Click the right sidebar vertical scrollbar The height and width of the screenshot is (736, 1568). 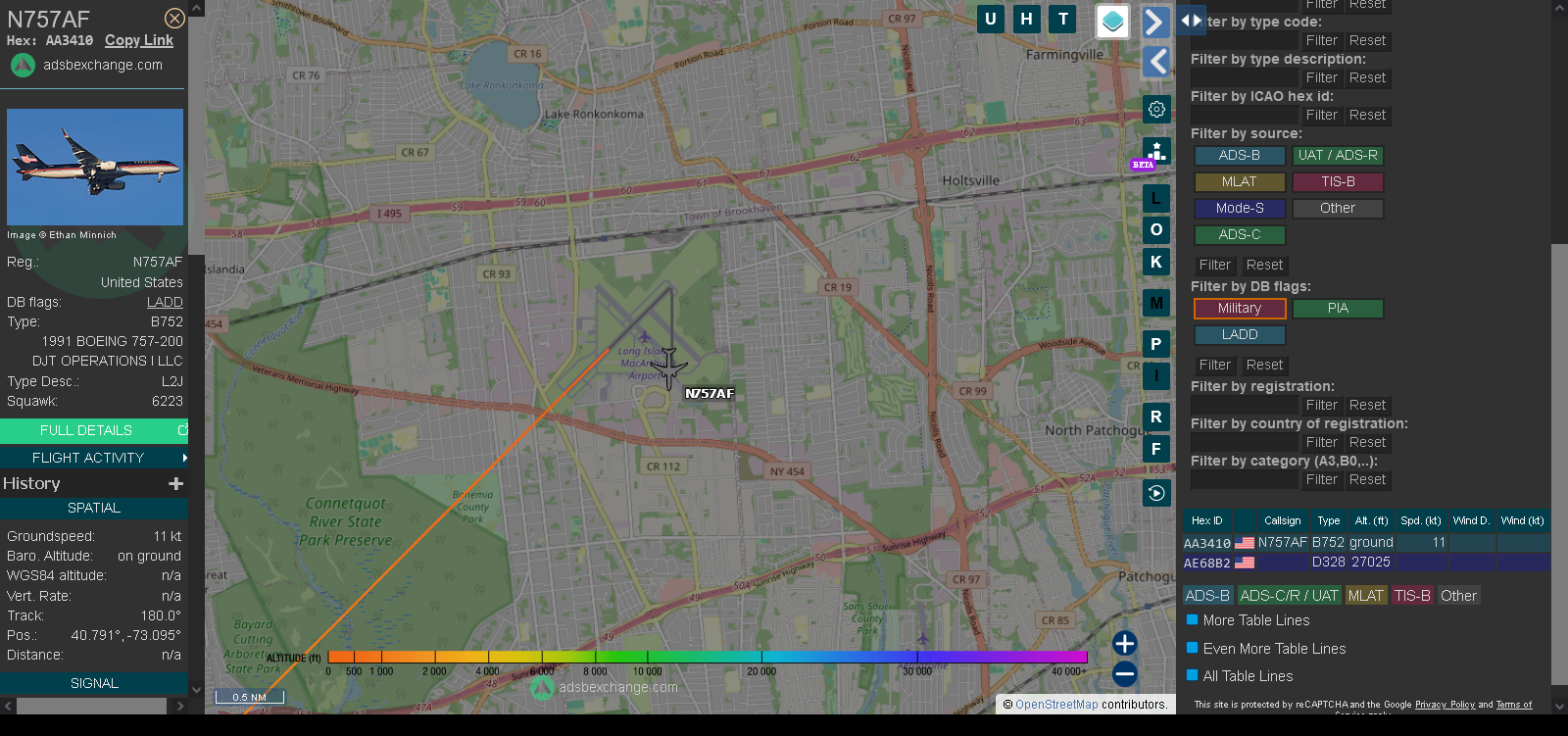click(x=1559, y=463)
